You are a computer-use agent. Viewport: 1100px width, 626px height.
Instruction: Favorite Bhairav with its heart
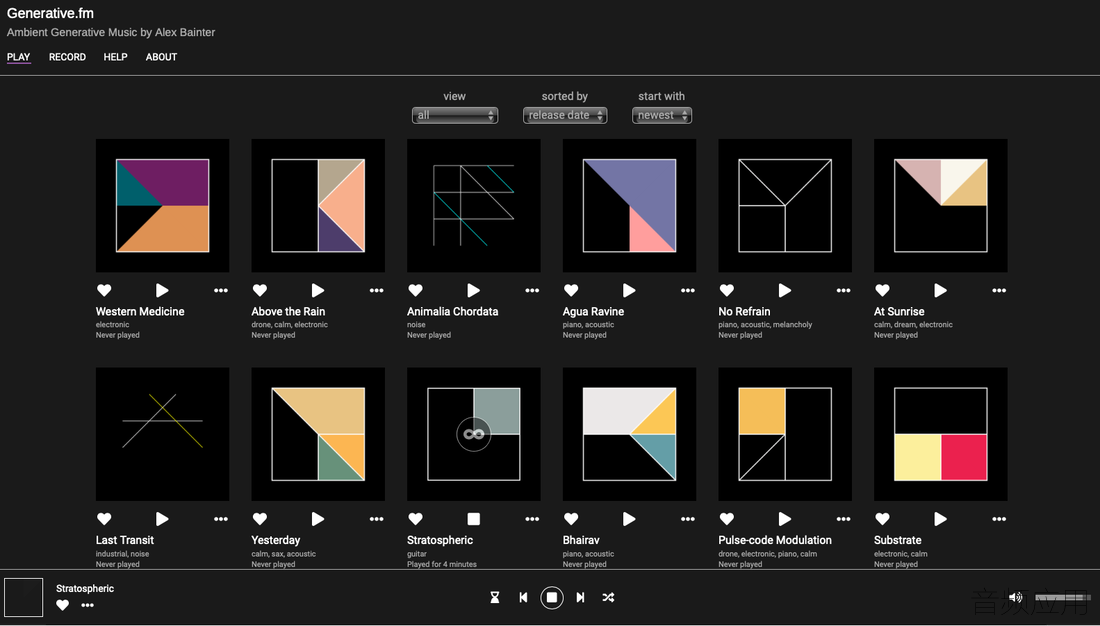pyautogui.click(x=571, y=519)
